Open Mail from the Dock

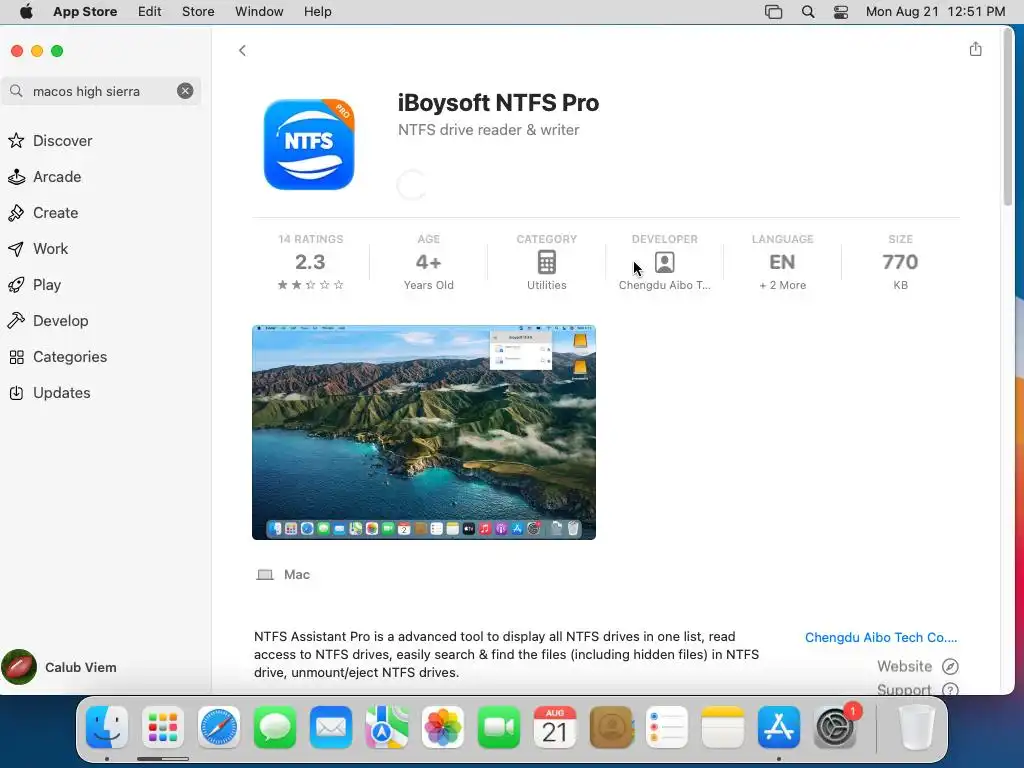331,726
